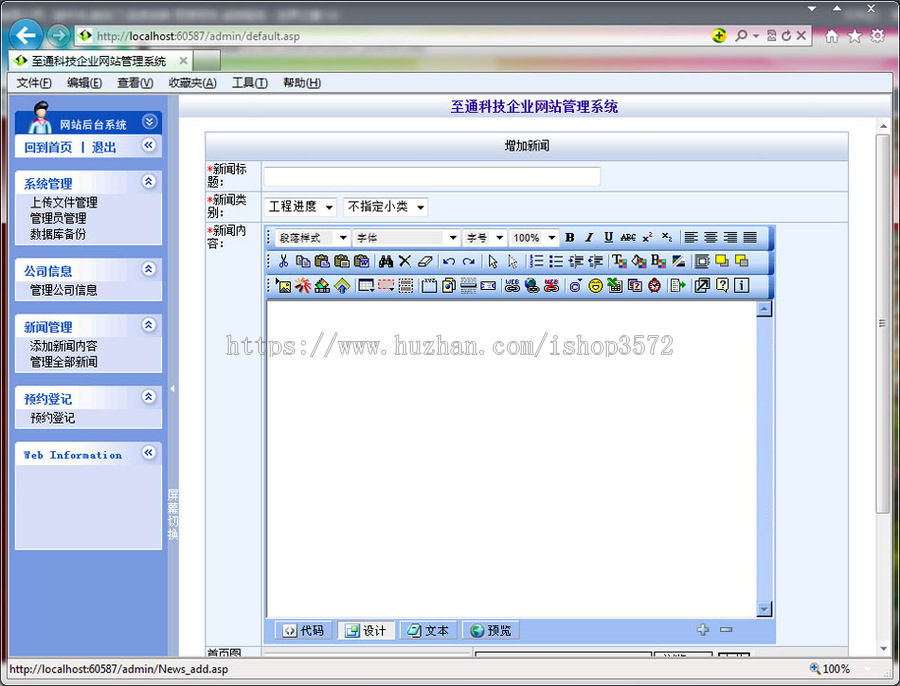Image resolution: width=900 pixels, height=686 pixels.
Task: Switch editor to 预览 preview mode
Action: click(491, 630)
